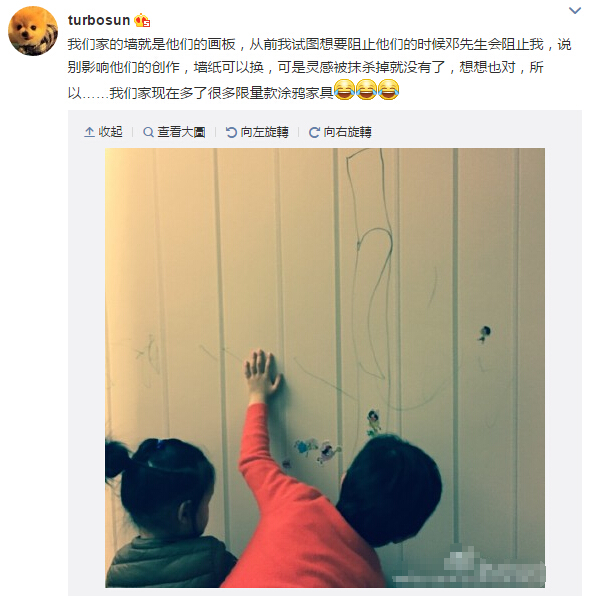The width and height of the screenshot is (589, 596).
Task: Click the expanded photo of children at wall
Action: tap(325, 368)
